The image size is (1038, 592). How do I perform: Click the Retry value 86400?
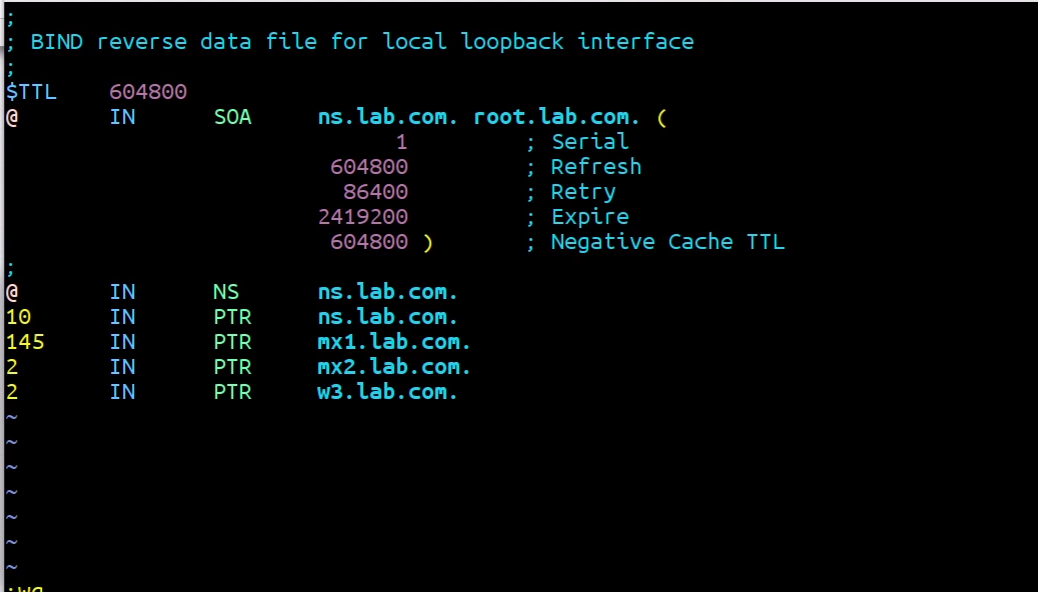(x=375, y=192)
